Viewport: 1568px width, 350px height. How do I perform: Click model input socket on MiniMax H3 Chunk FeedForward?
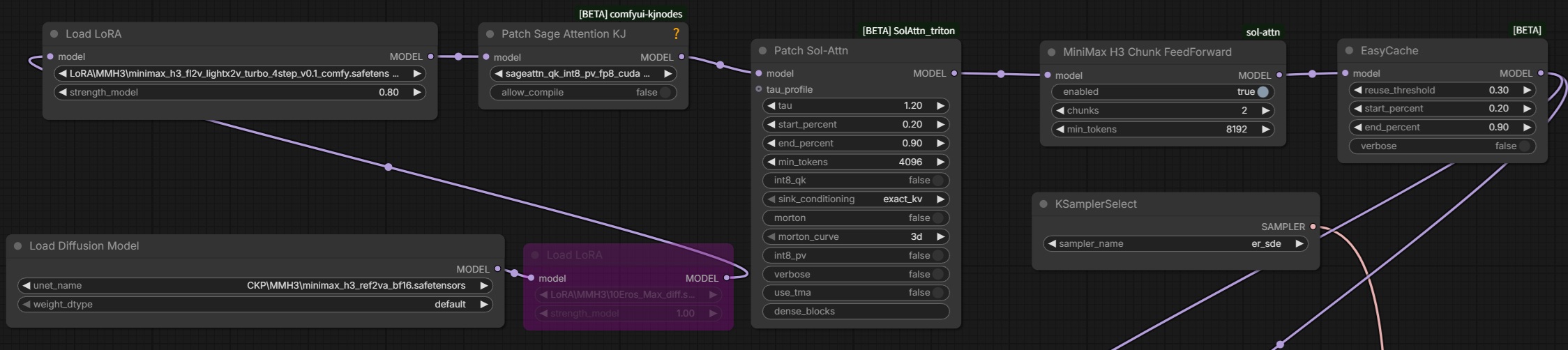point(1048,75)
